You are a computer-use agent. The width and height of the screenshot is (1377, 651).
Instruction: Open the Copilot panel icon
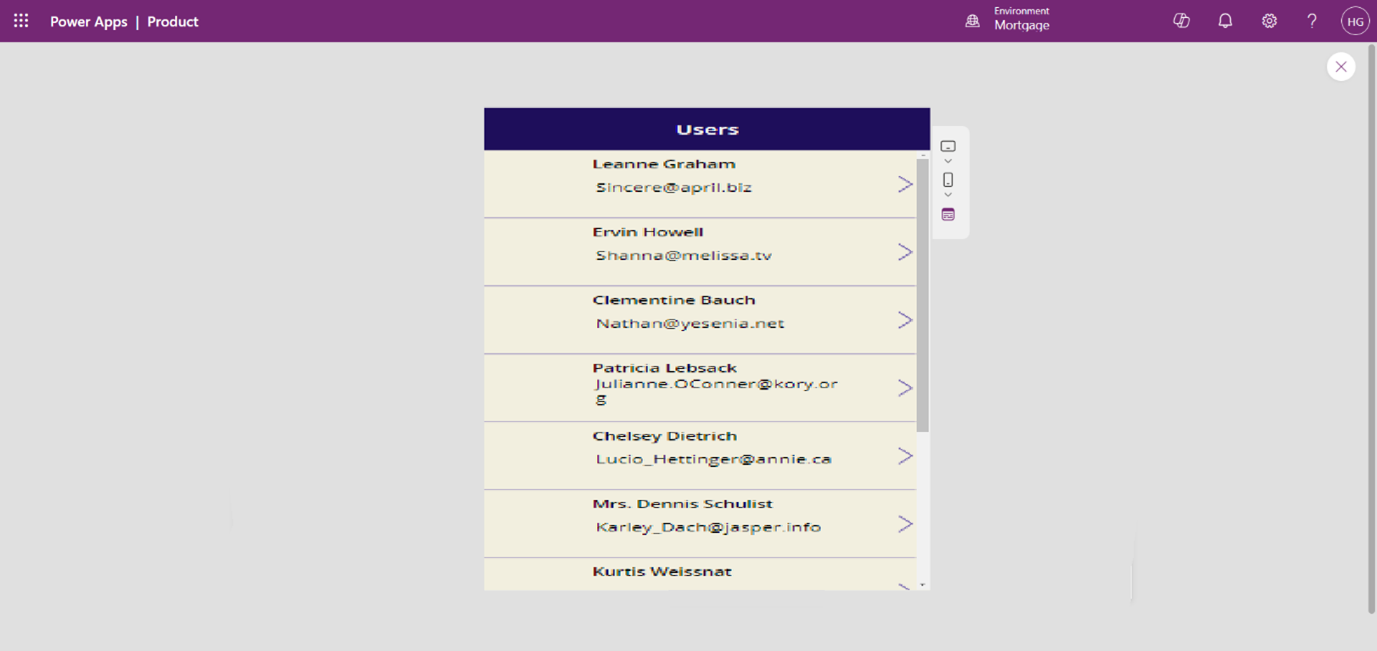point(1181,21)
